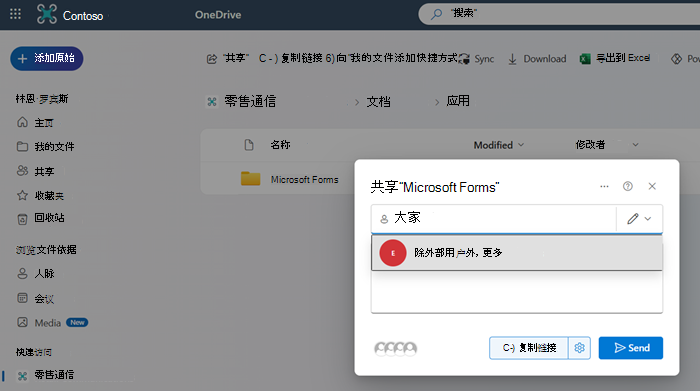Click the Excel icon in toolbar
700x391 pixels.
[x=585, y=58]
